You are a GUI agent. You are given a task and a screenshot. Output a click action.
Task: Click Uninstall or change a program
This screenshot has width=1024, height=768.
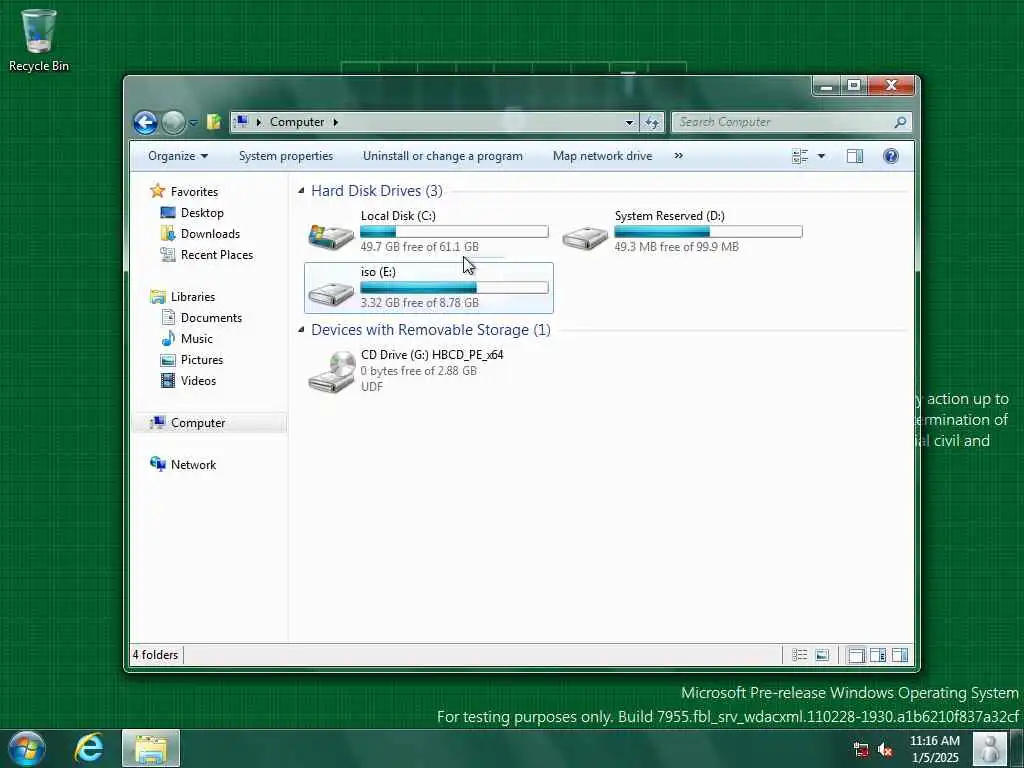point(443,156)
